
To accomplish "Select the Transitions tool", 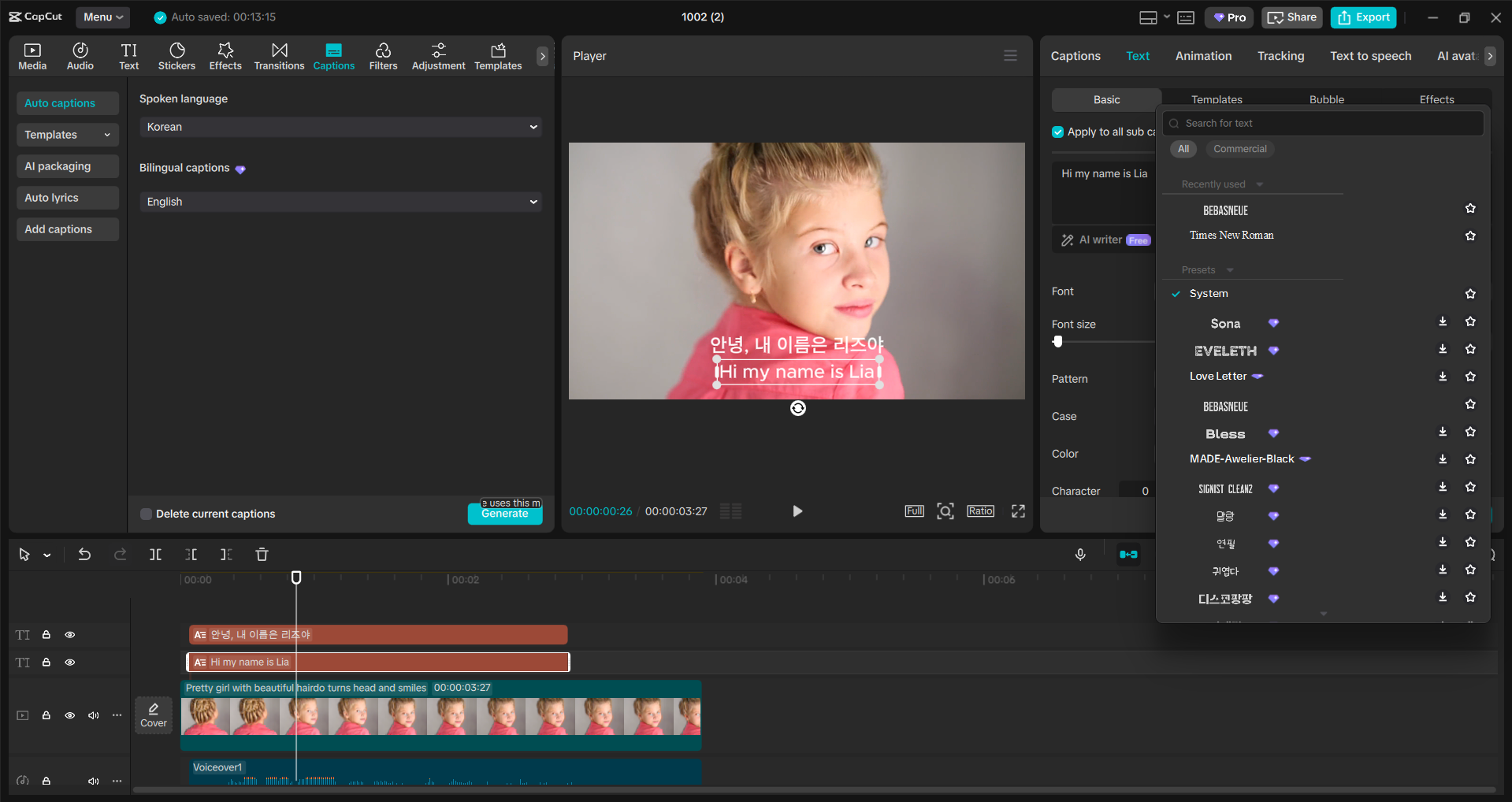I will click(x=279, y=55).
